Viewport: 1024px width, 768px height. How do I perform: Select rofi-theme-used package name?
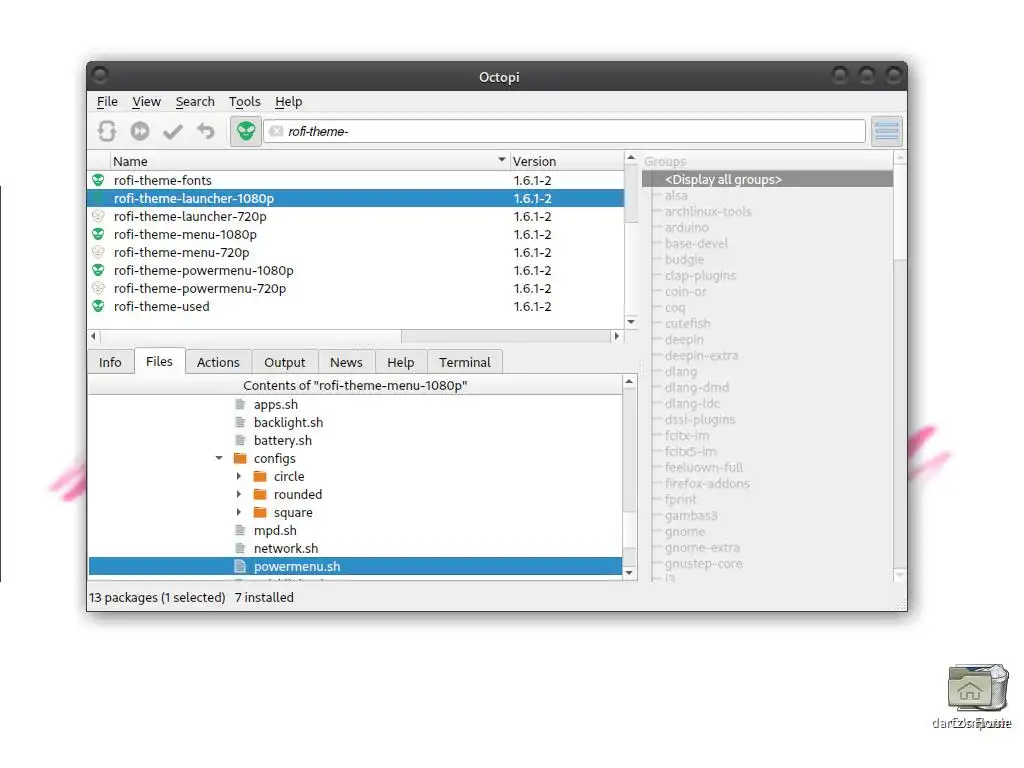click(x=161, y=306)
